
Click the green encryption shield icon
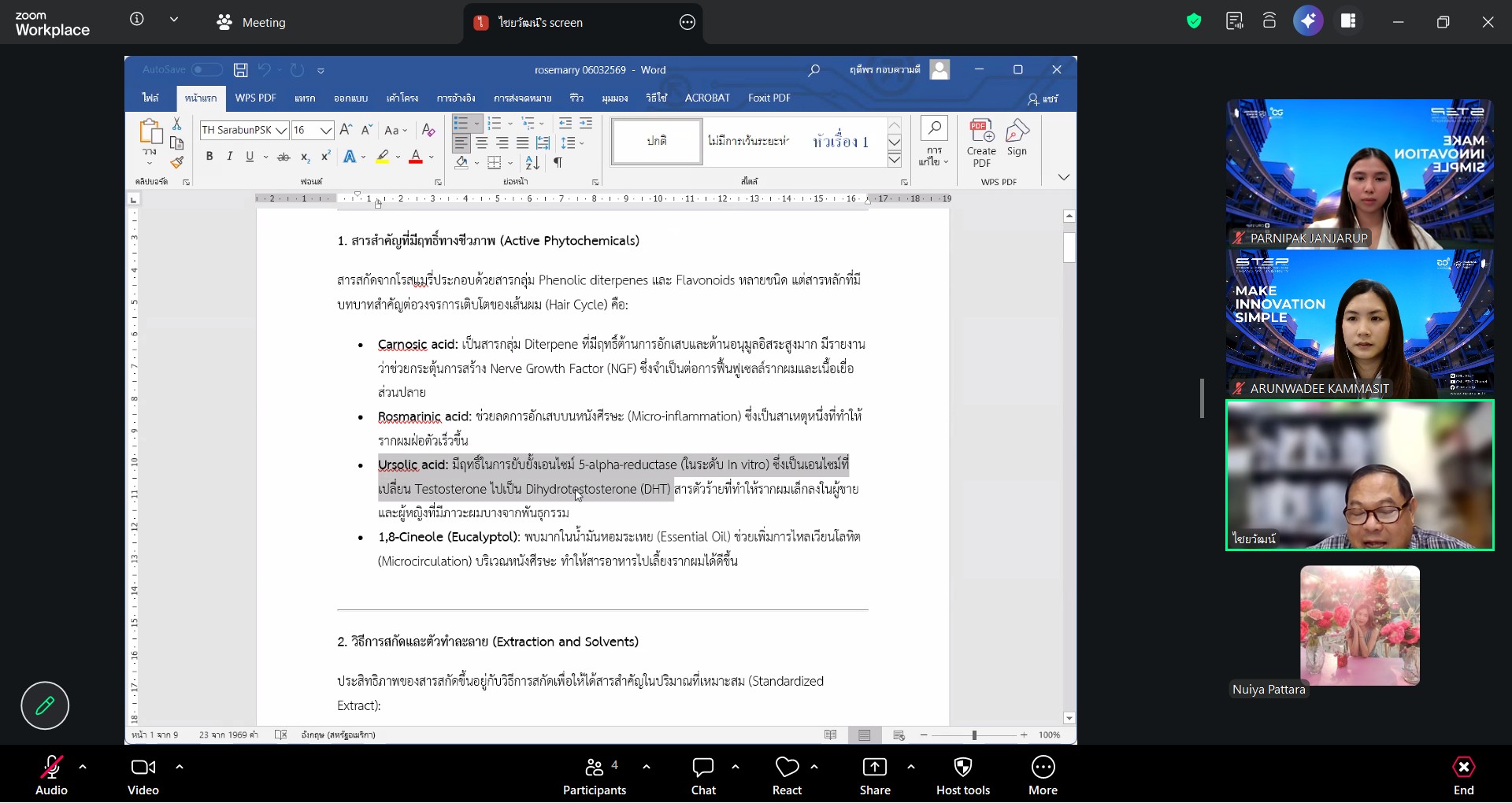click(x=1194, y=21)
